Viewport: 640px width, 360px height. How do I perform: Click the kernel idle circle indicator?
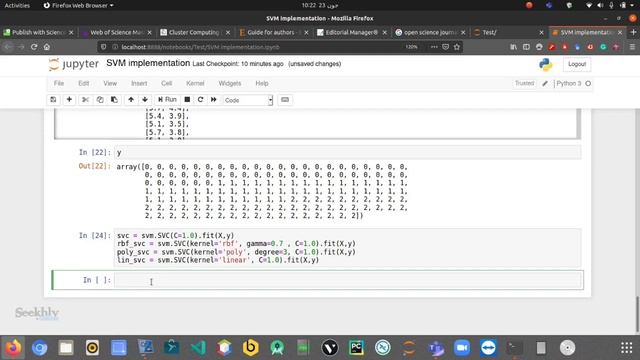(x=588, y=83)
